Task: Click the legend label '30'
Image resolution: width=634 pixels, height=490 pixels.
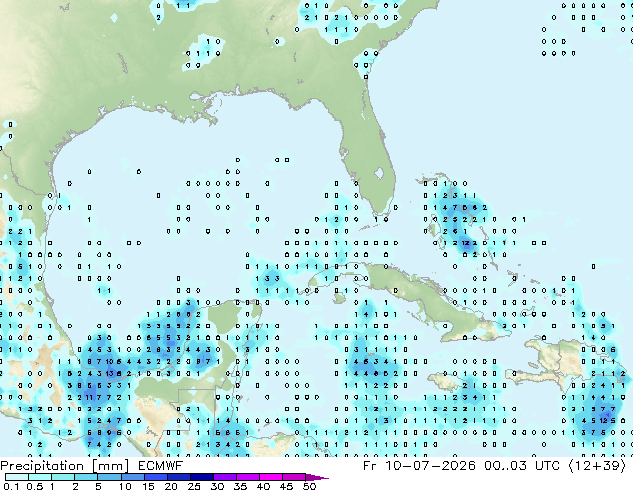Action: [x=218, y=486]
